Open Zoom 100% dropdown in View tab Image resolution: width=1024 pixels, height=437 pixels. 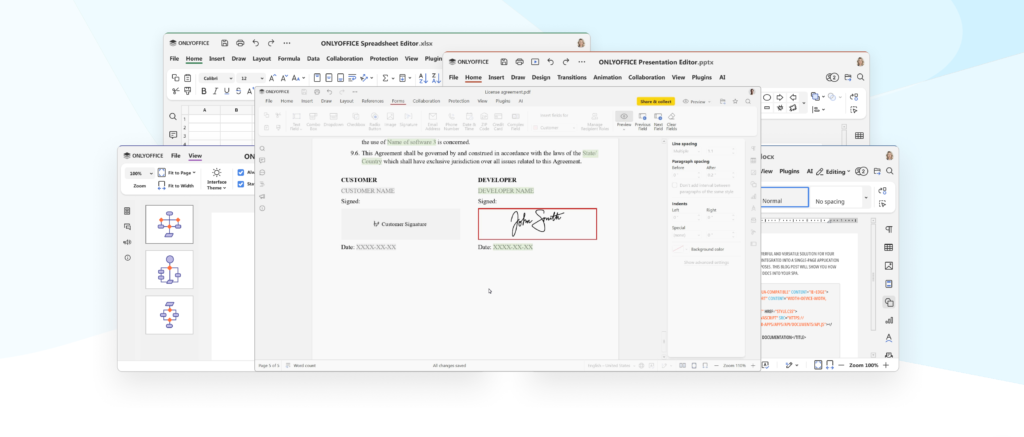140,173
